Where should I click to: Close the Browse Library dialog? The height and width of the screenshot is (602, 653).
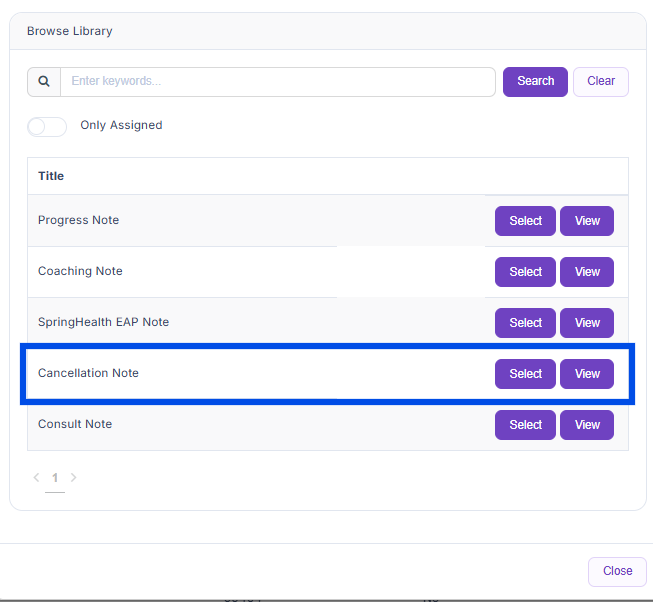click(617, 571)
